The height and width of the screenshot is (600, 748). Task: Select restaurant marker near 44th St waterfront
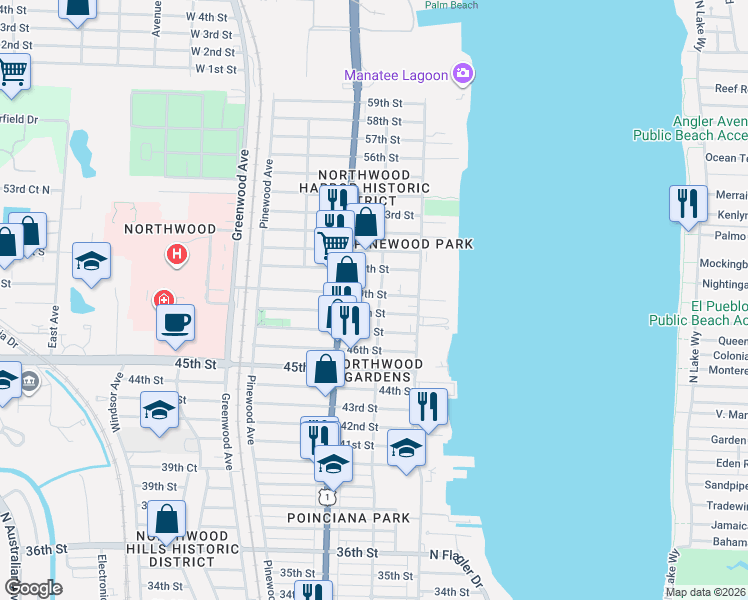click(428, 410)
